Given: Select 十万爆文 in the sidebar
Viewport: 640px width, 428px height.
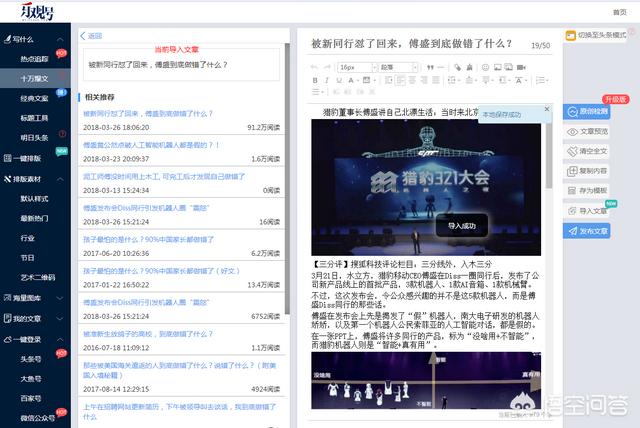Looking at the screenshot, I should [35, 78].
